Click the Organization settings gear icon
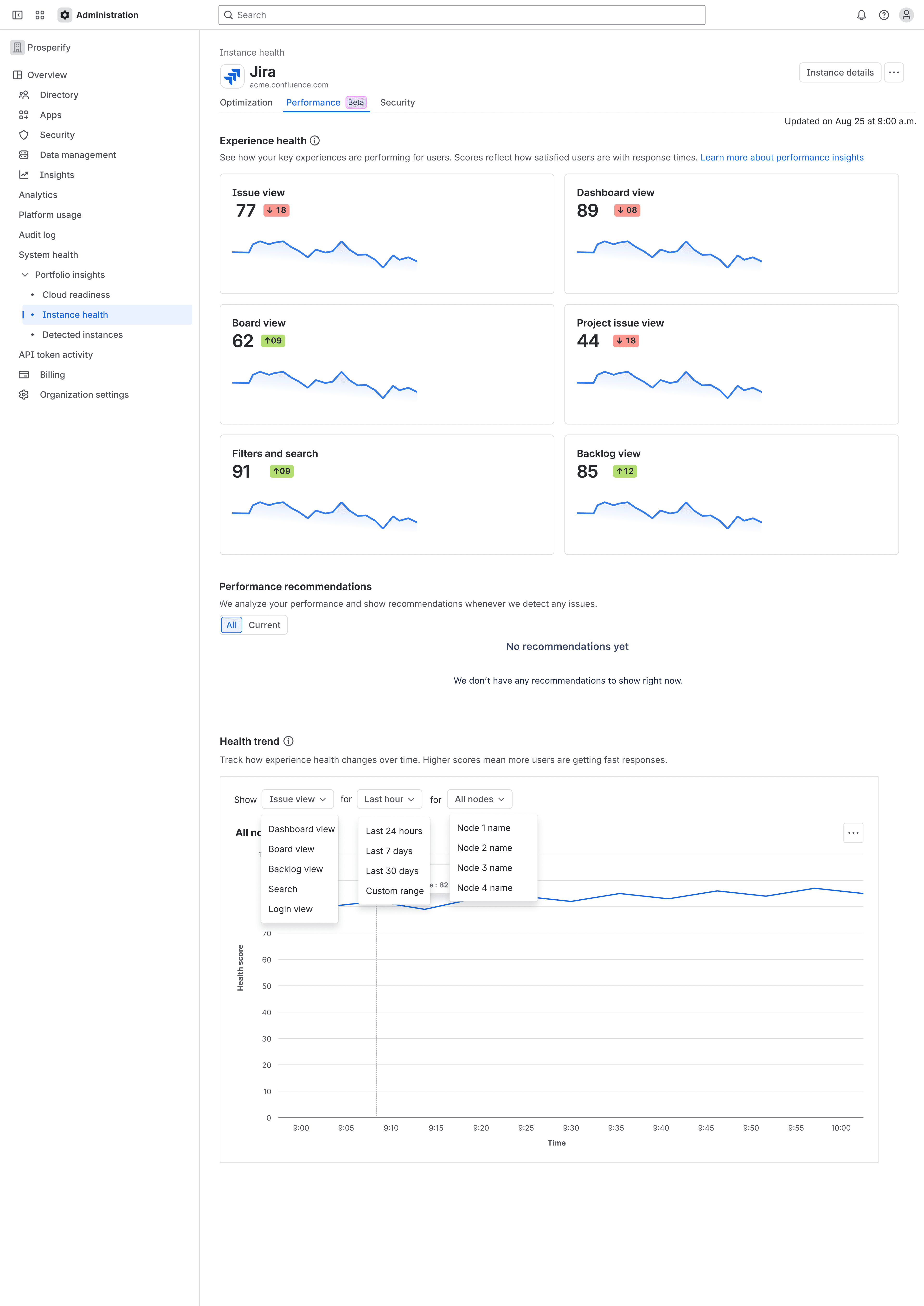The width and height of the screenshot is (924, 1306). click(x=24, y=395)
